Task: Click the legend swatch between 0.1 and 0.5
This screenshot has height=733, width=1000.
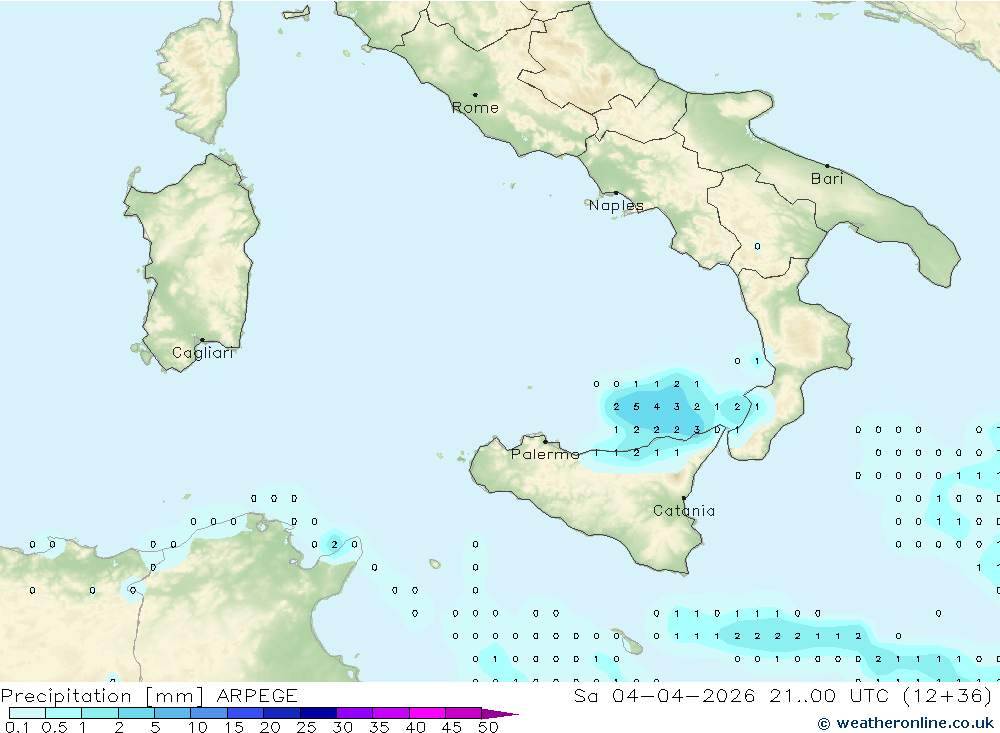Action: (27, 713)
